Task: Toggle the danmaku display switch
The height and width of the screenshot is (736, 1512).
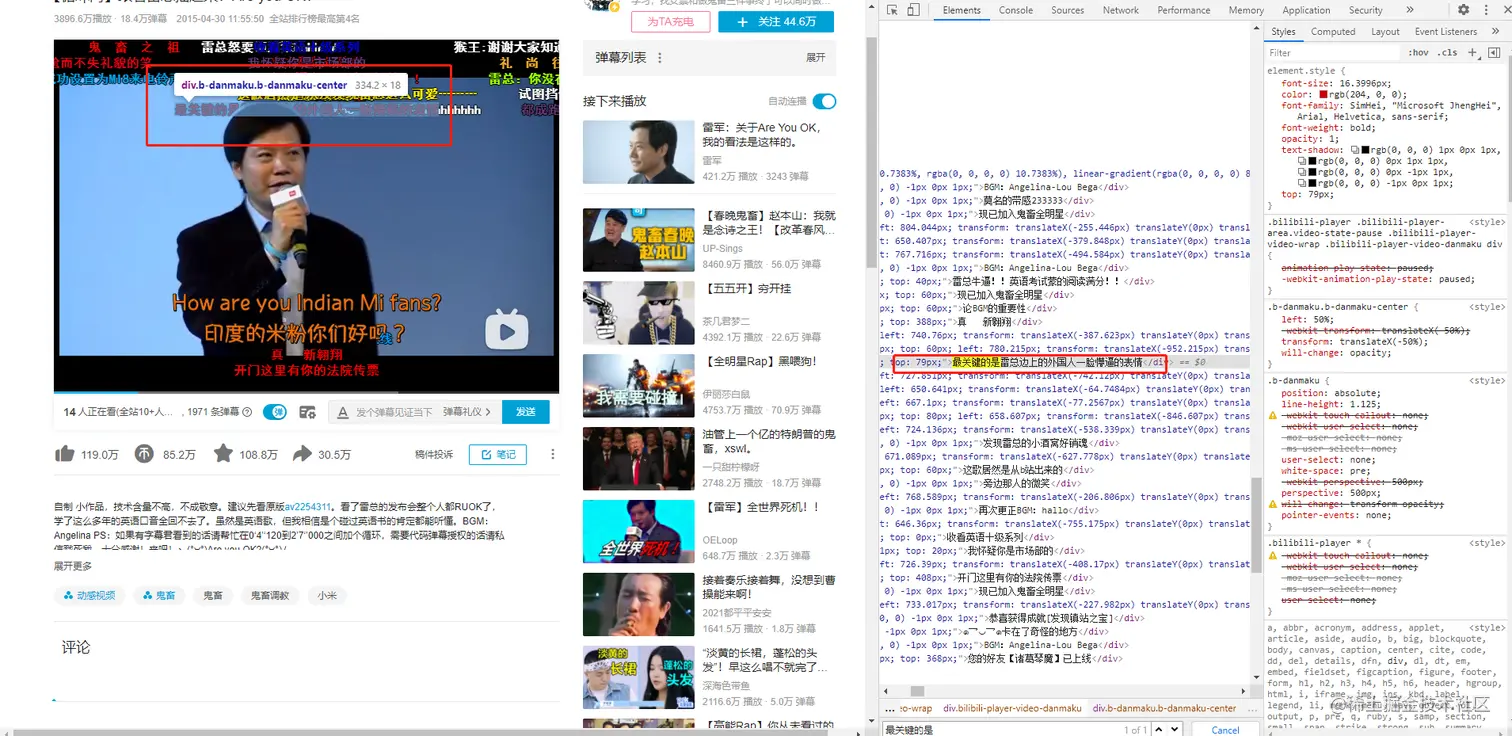Action: point(275,412)
